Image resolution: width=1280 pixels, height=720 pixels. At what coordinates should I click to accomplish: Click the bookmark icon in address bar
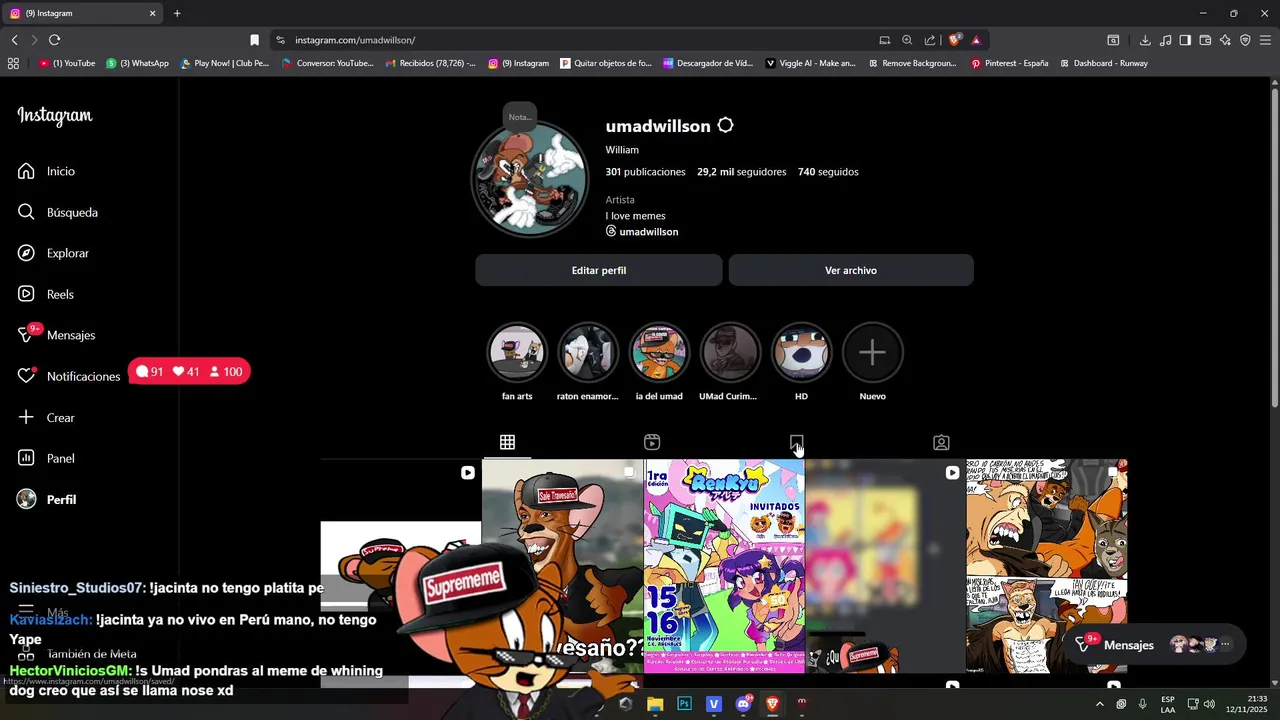(x=254, y=40)
